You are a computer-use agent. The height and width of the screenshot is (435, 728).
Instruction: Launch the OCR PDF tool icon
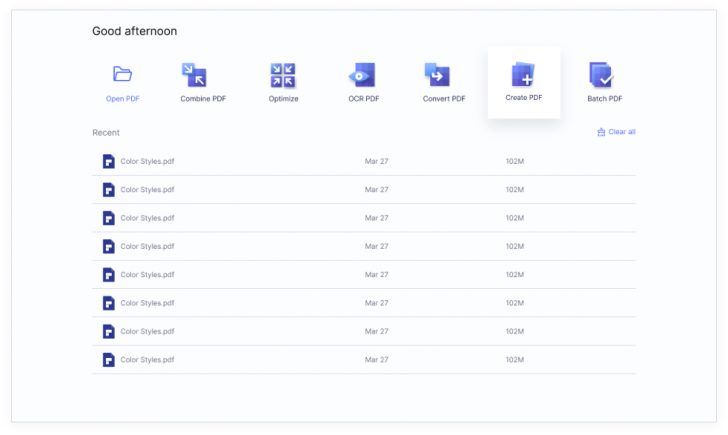tap(362, 75)
